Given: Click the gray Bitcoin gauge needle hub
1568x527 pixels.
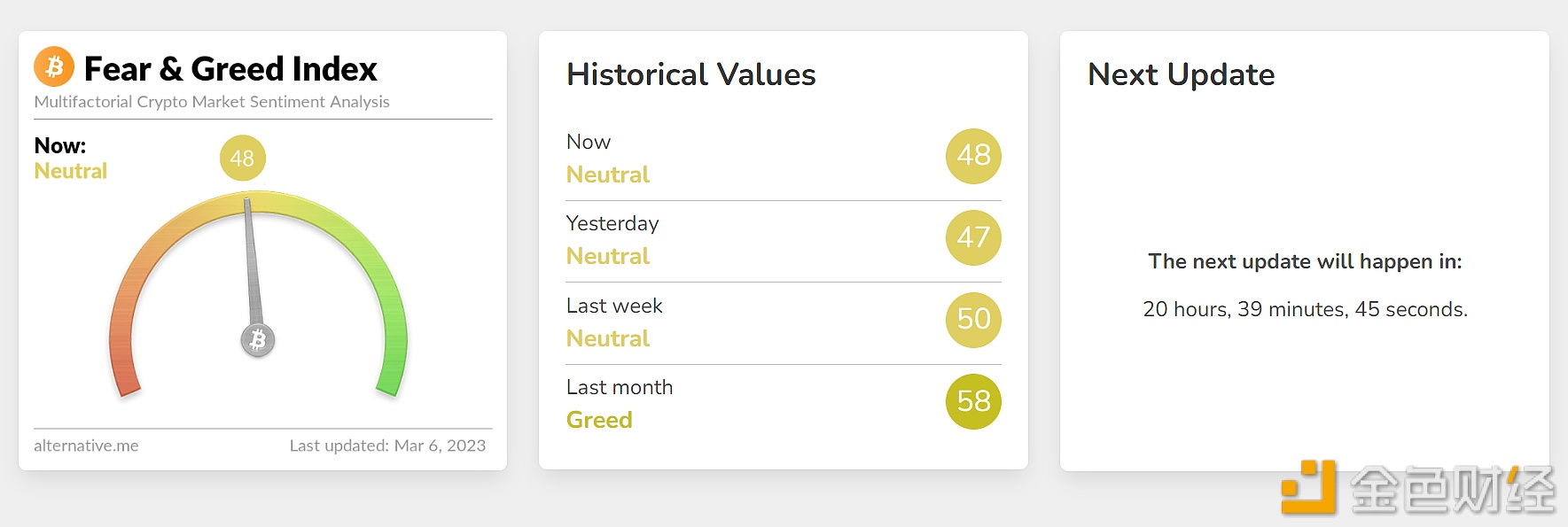Looking at the screenshot, I should (258, 339).
